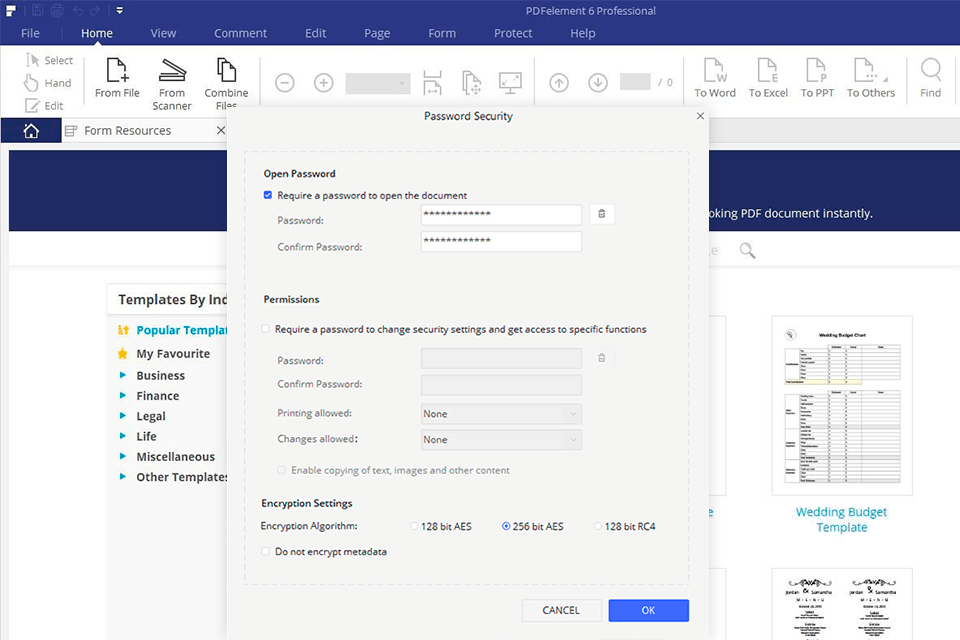Create PDF From Scanner
Viewport: 960px width, 640px height.
pyautogui.click(x=172, y=84)
